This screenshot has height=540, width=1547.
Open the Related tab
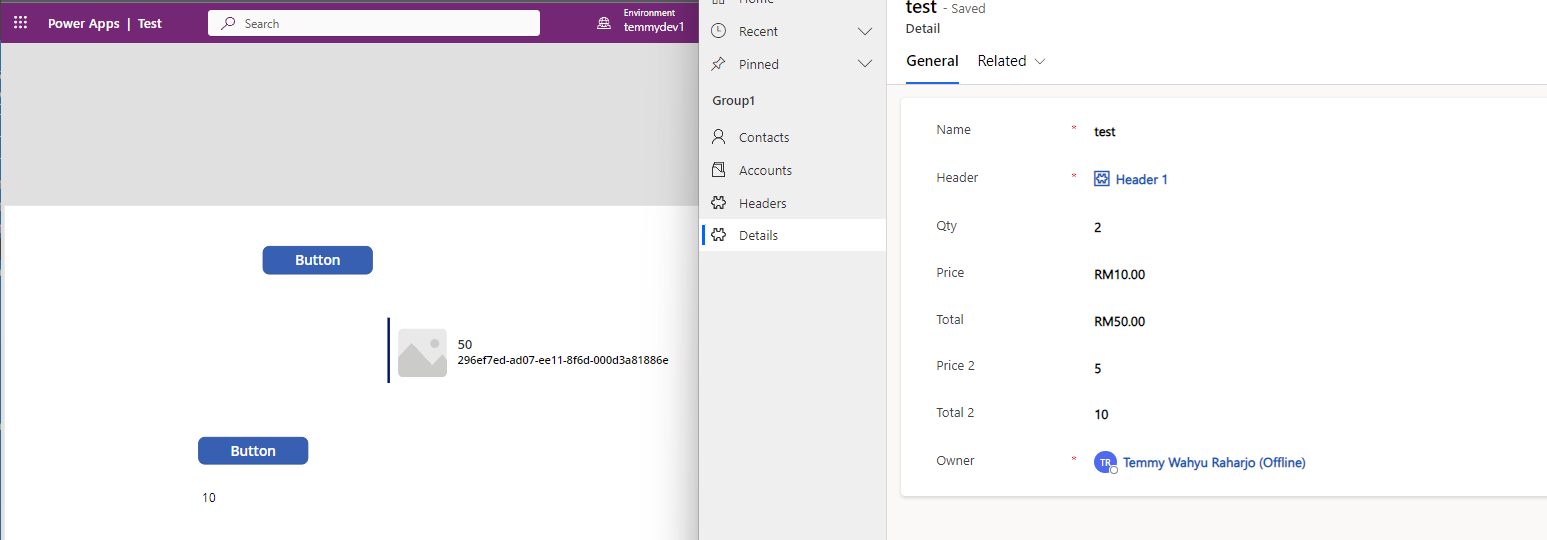pyautogui.click(x=1002, y=61)
